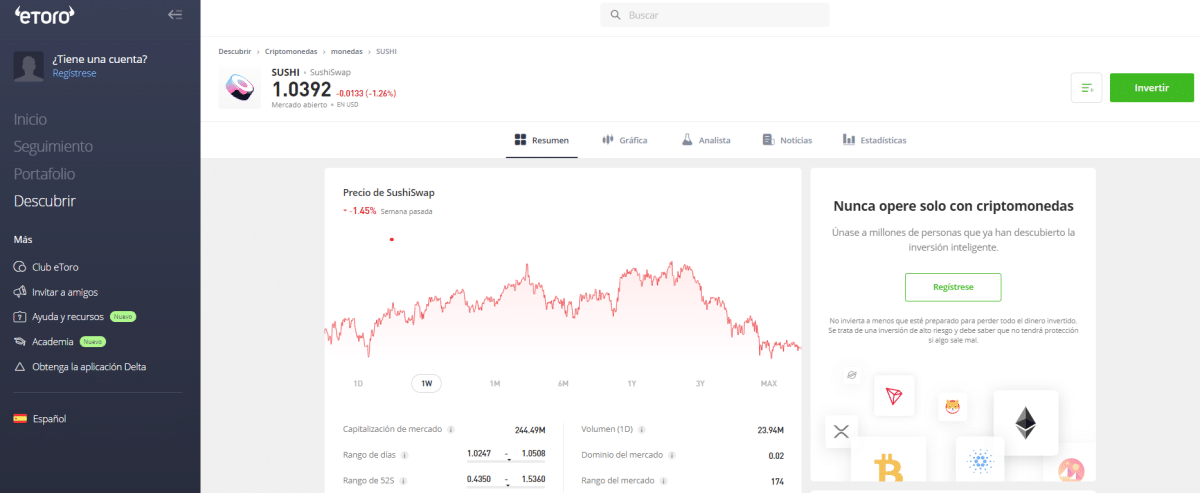Click the Ayuda y recursos question icon
Image resolution: width=1200 pixels, height=493 pixels.
click(x=21, y=317)
